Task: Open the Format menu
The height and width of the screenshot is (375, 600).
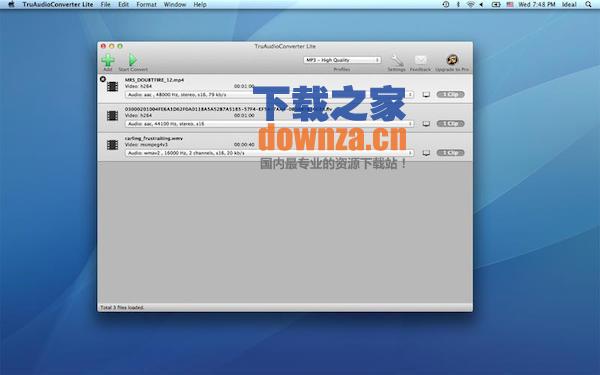Action: (147, 5)
